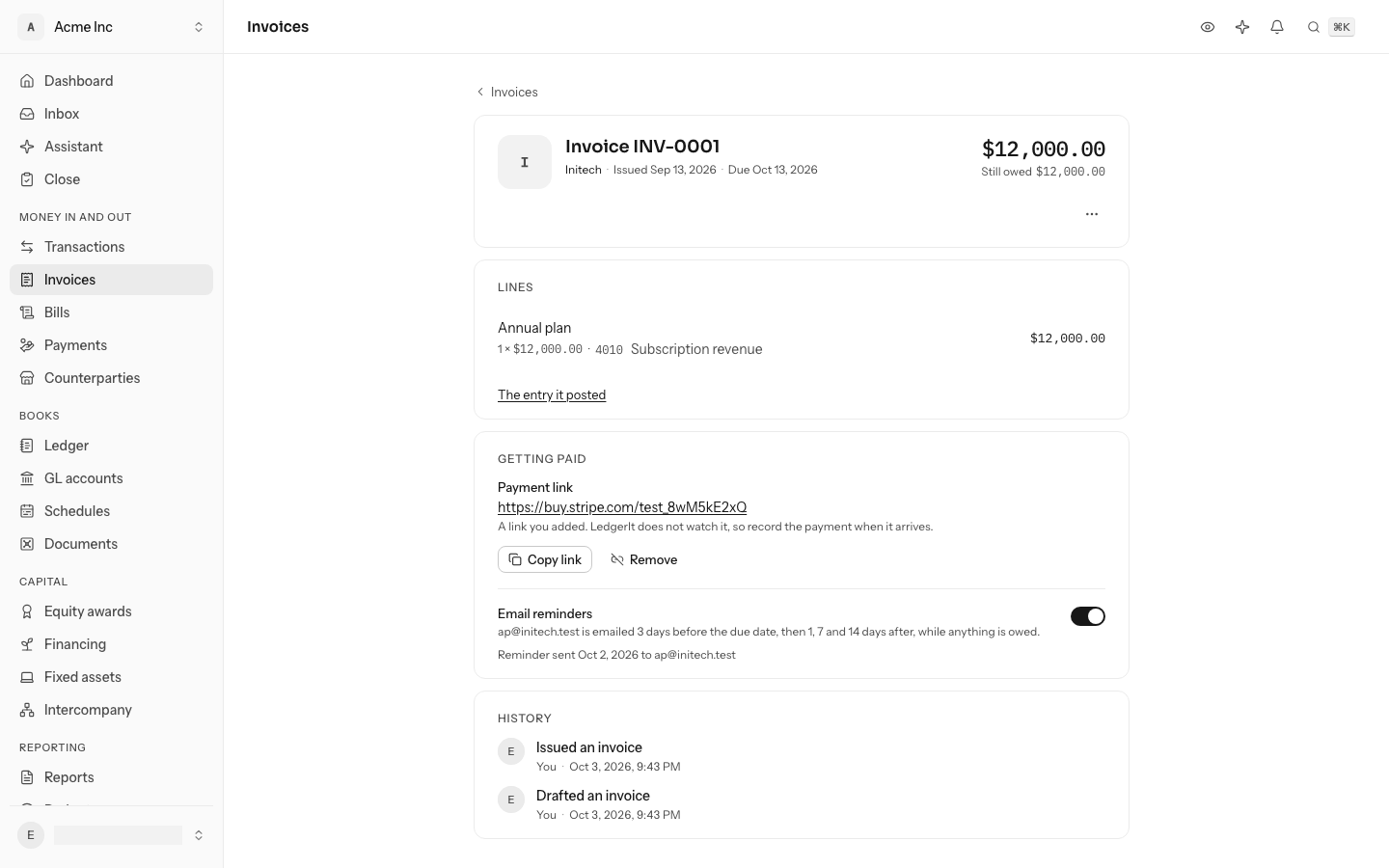Open 'The entry it posted' link
1389x868 pixels.
pos(552,394)
